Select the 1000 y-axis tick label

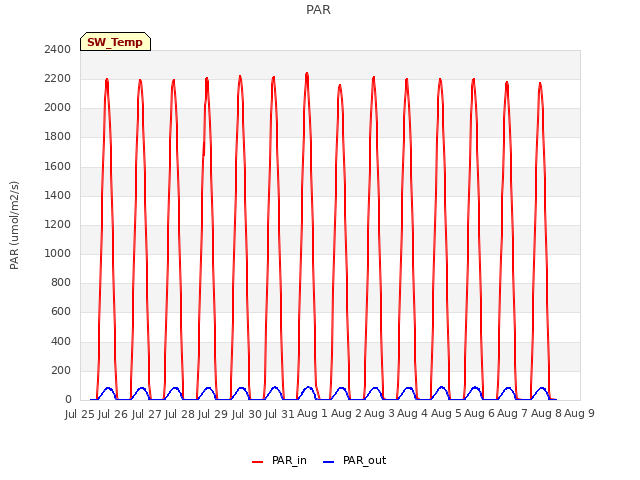pos(58,253)
